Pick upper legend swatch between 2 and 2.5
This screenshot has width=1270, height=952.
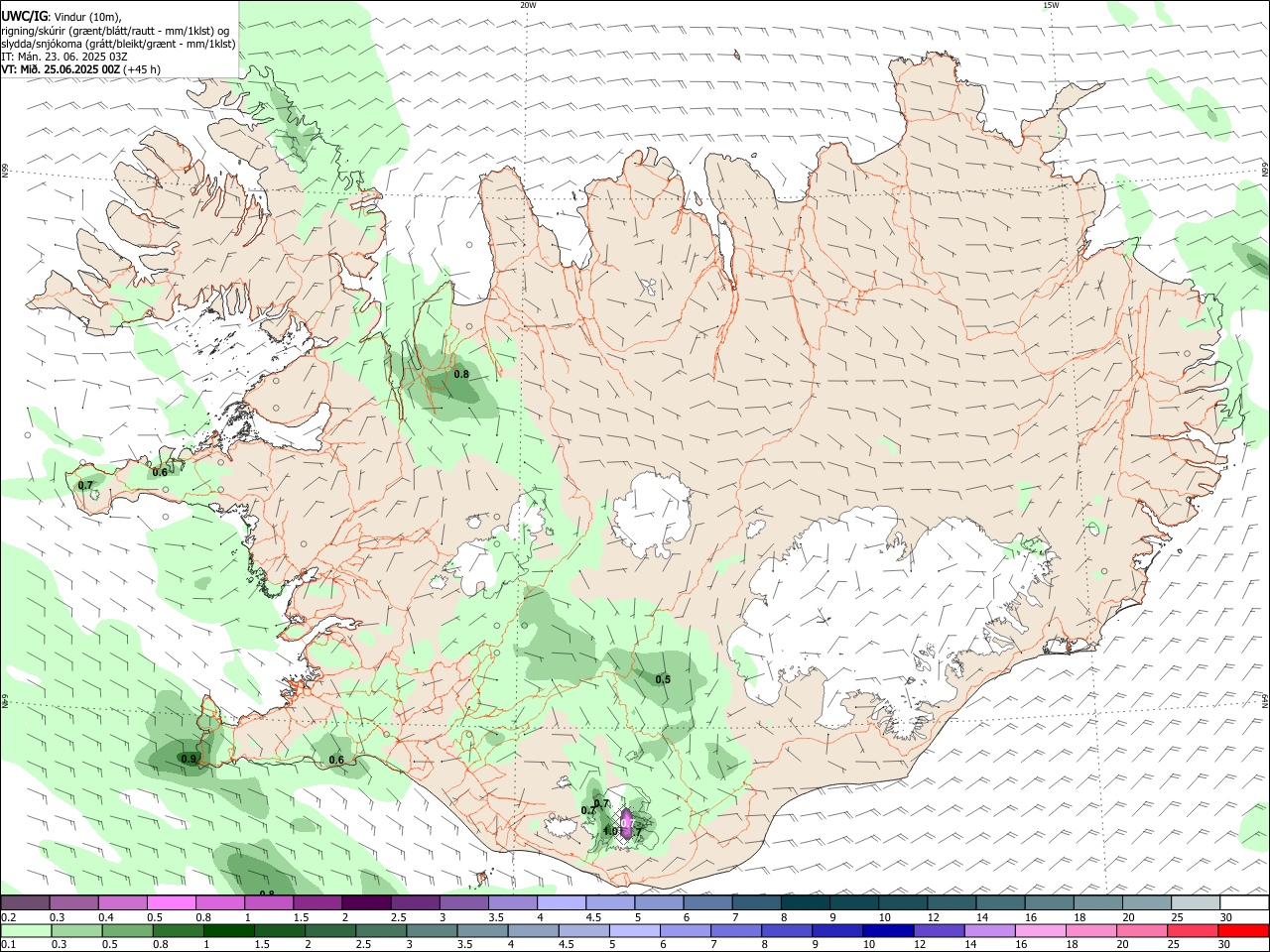(366, 902)
